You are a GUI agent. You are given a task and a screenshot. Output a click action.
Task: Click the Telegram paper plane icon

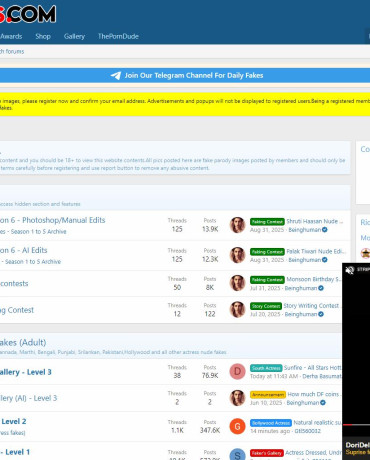pos(116,76)
